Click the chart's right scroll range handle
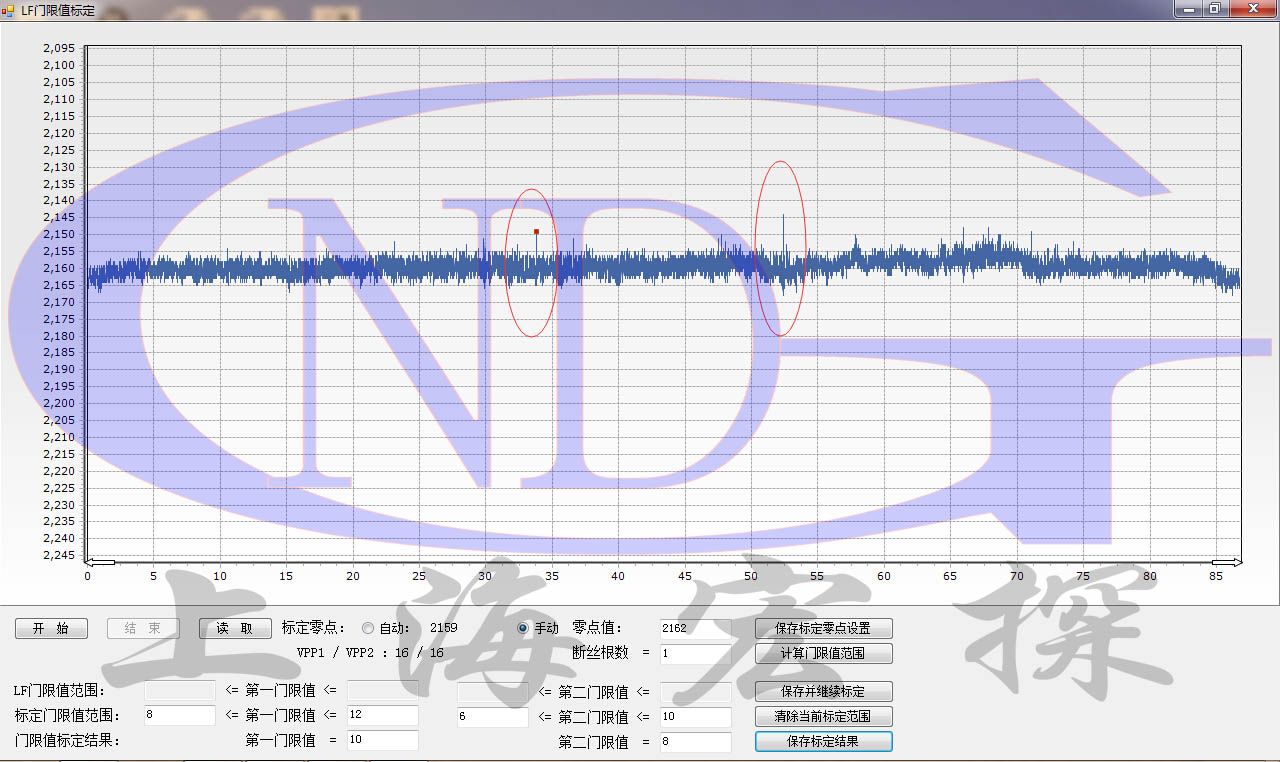Viewport: 1280px width, 762px height. [x=1227, y=562]
